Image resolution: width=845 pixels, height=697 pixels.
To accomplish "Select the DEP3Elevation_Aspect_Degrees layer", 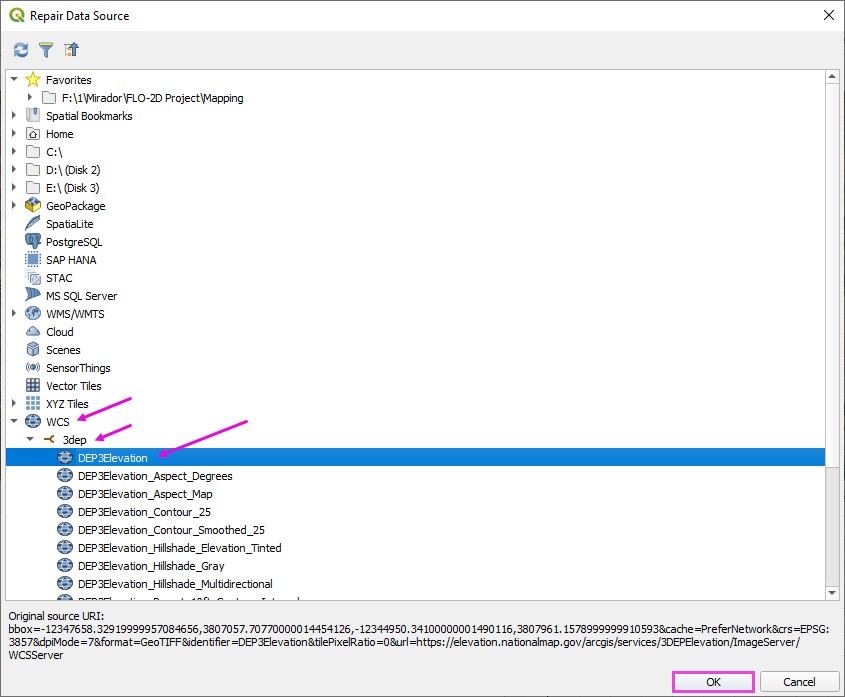I will click(x=154, y=476).
